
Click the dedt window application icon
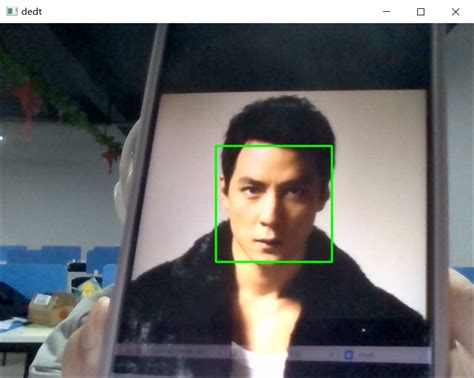(12, 11)
